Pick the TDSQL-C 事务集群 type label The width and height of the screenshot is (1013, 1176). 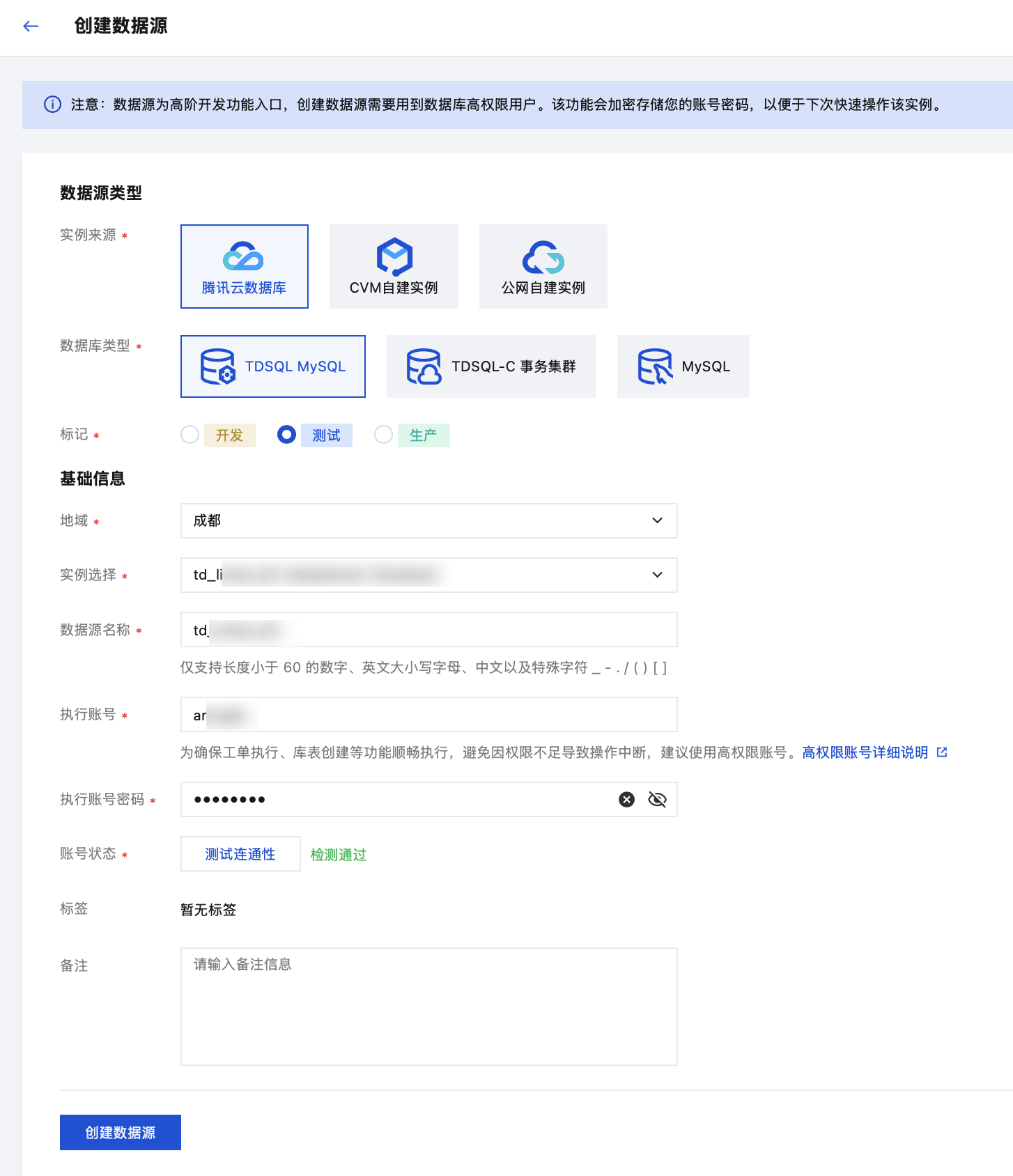(x=514, y=366)
